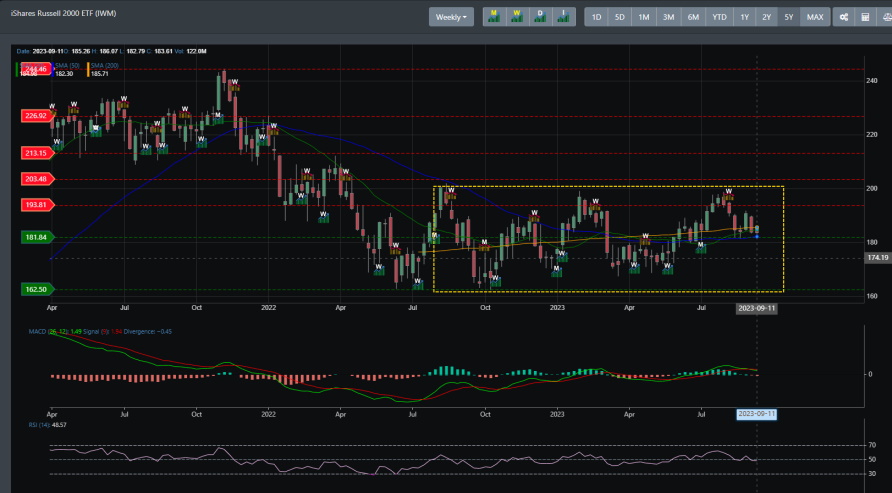Click the W sell signal near February 2023 high
The height and width of the screenshot is (493, 892).
pos(596,204)
